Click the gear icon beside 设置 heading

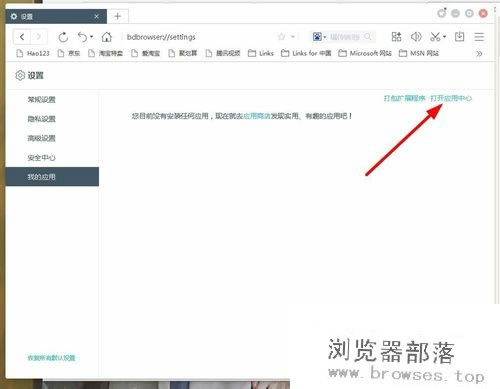pos(20,76)
